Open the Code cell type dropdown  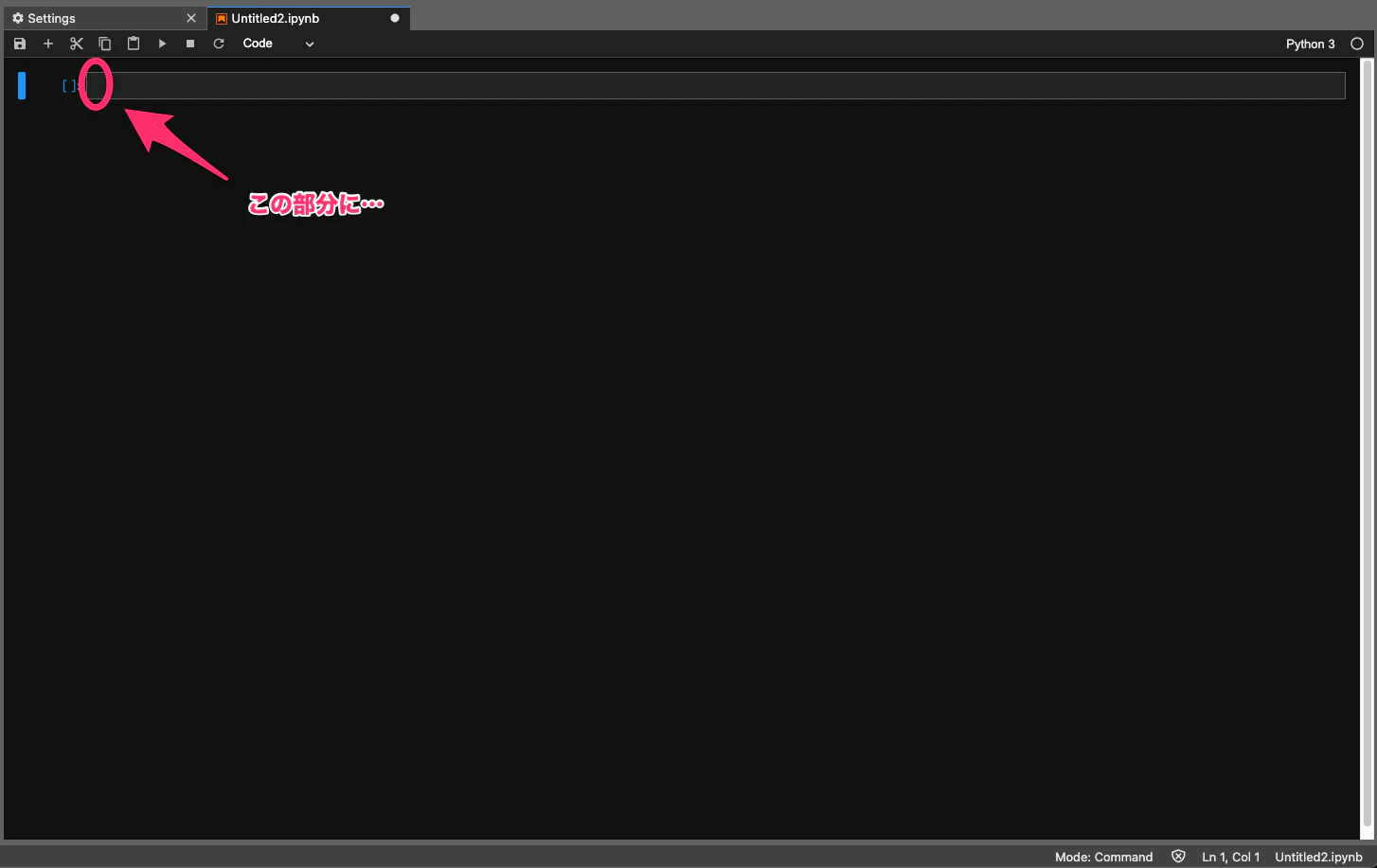pyautogui.click(x=278, y=44)
